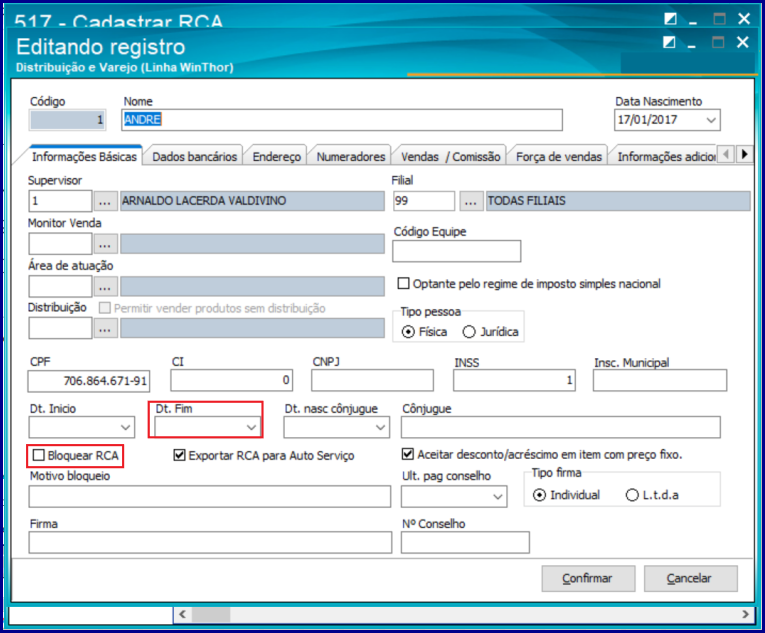
Task: Click the CI field
Action: pyautogui.click(x=232, y=380)
